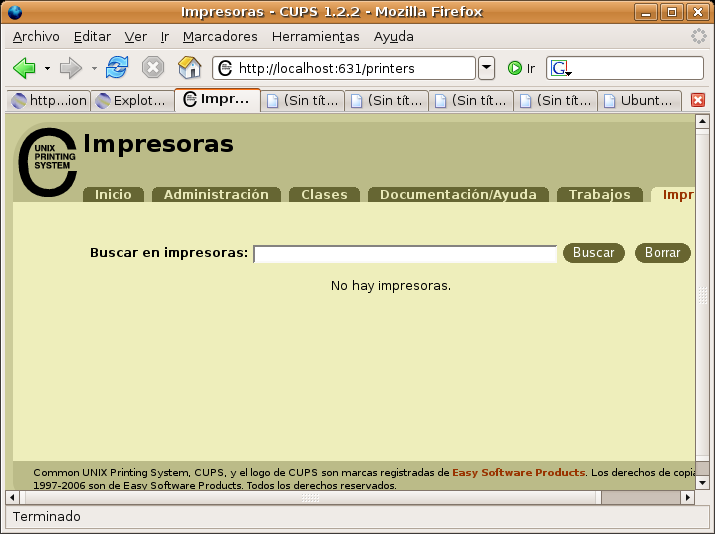Click the Google search engine icon
The height and width of the screenshot is (534, 715).
tap(560, 68)
